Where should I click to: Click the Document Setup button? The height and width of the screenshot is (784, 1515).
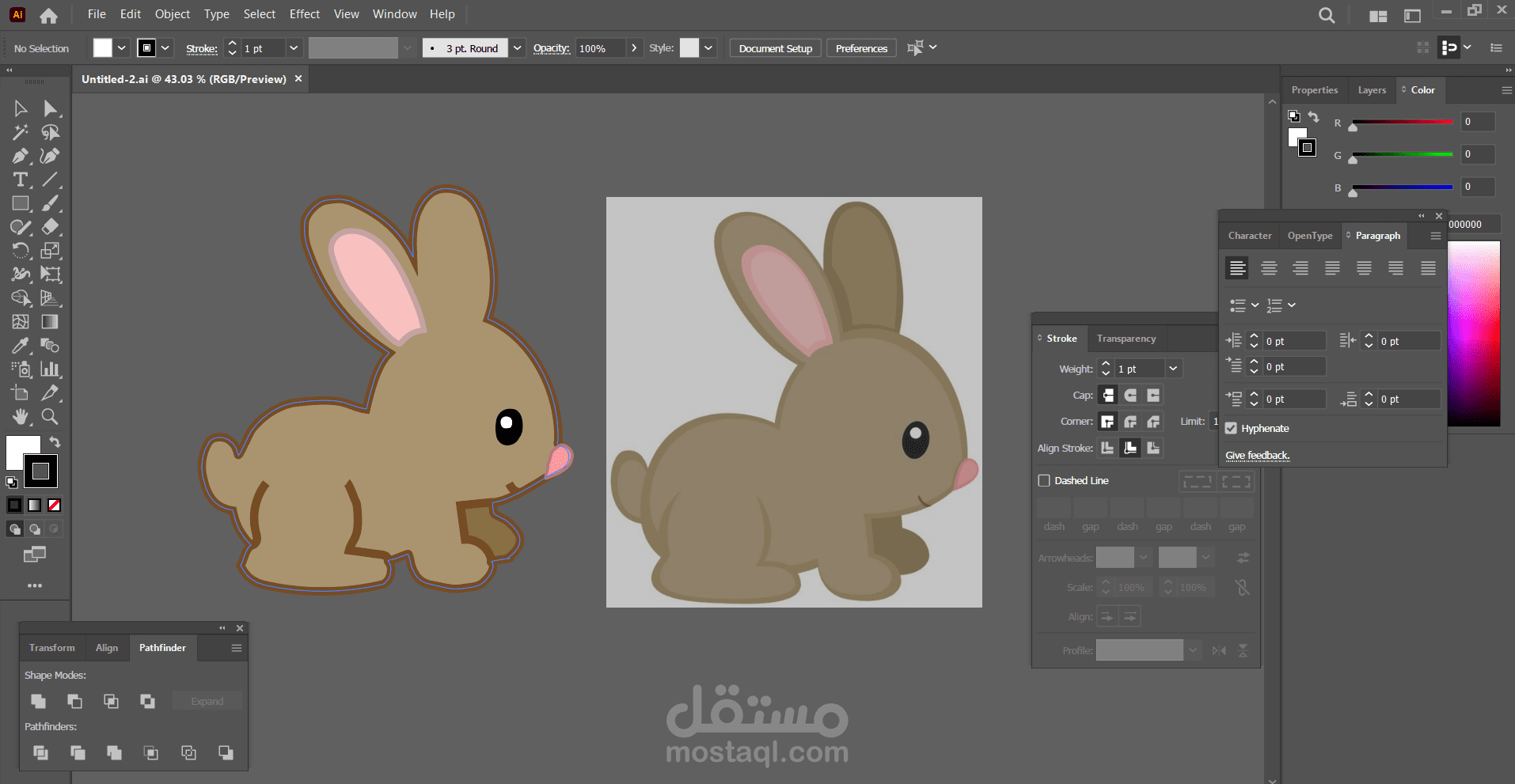775,48
